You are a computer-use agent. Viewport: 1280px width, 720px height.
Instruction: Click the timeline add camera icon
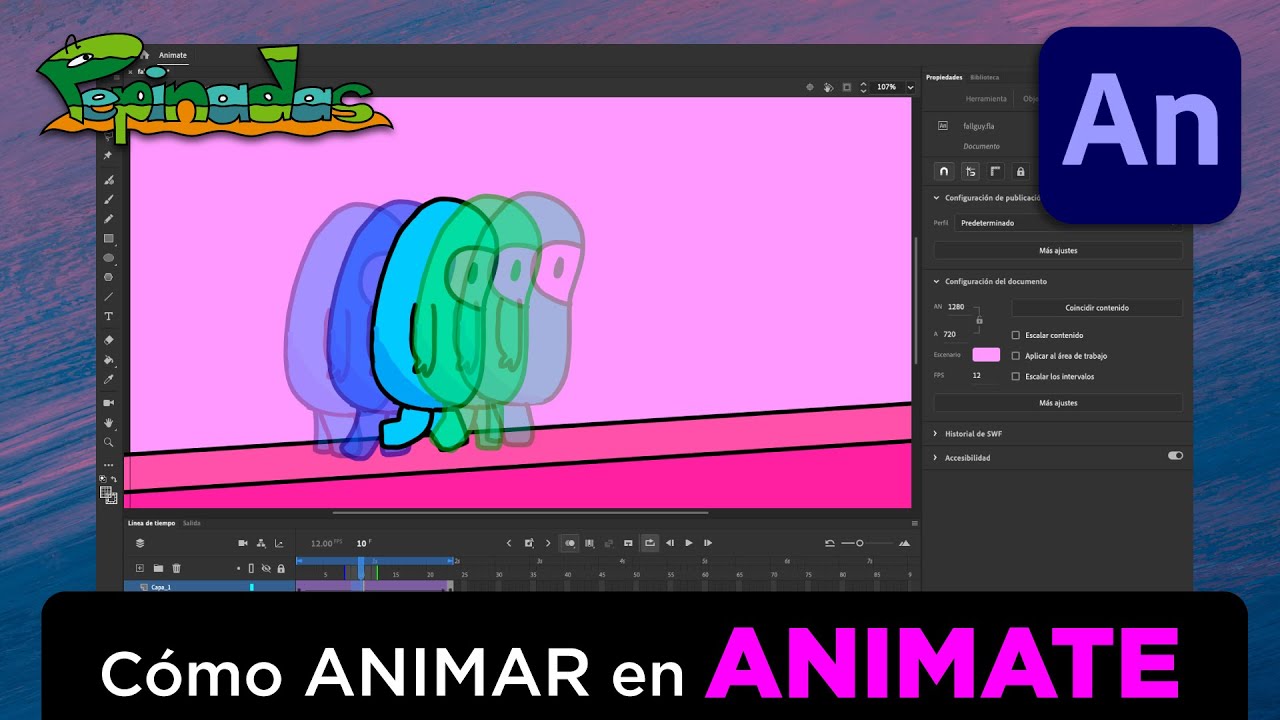[242, 543]
